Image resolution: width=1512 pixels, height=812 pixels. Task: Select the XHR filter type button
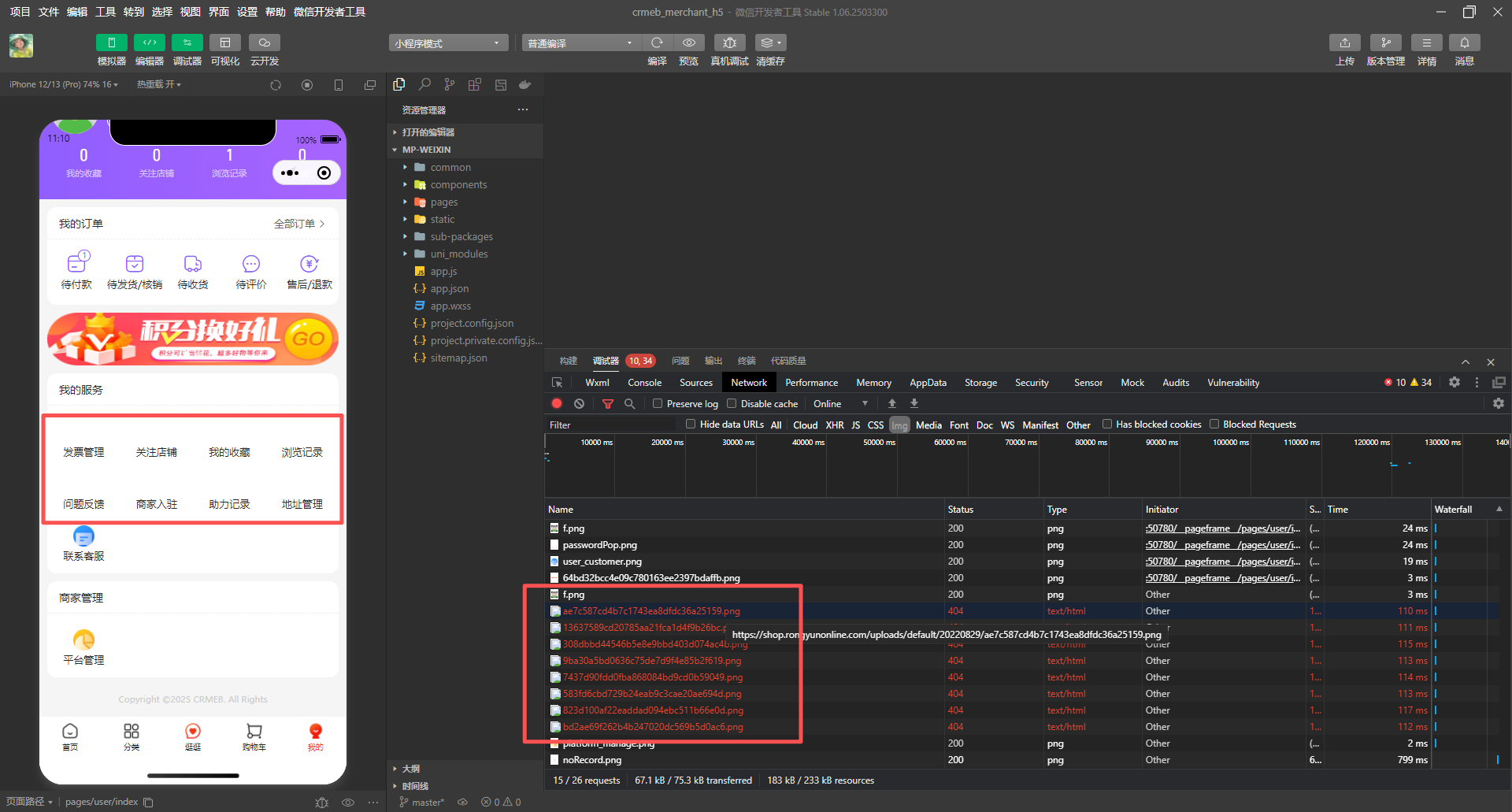[x=834, y=425]
